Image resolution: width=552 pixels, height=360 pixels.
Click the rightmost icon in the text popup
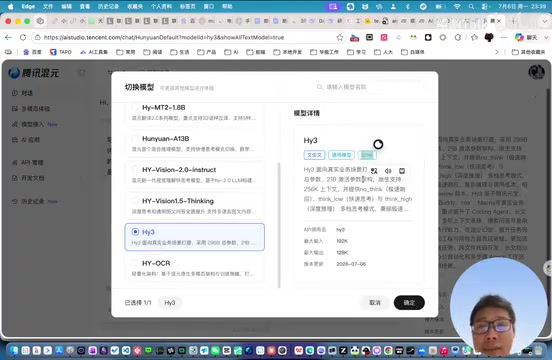point(402,171)
